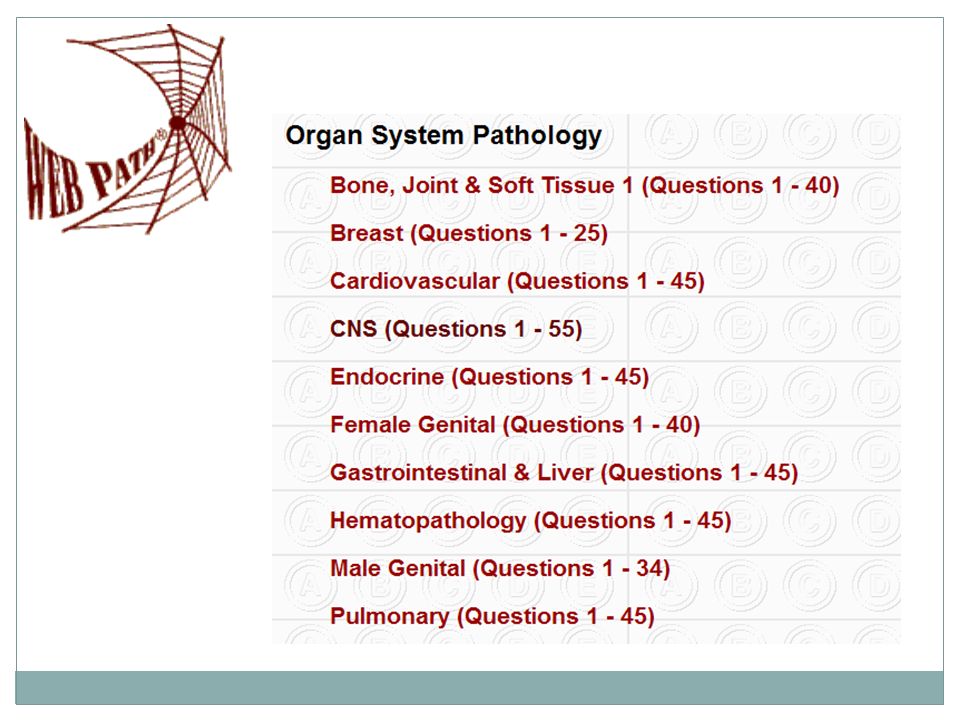Click the WebPath spider web logo

(x=127, y=129)
